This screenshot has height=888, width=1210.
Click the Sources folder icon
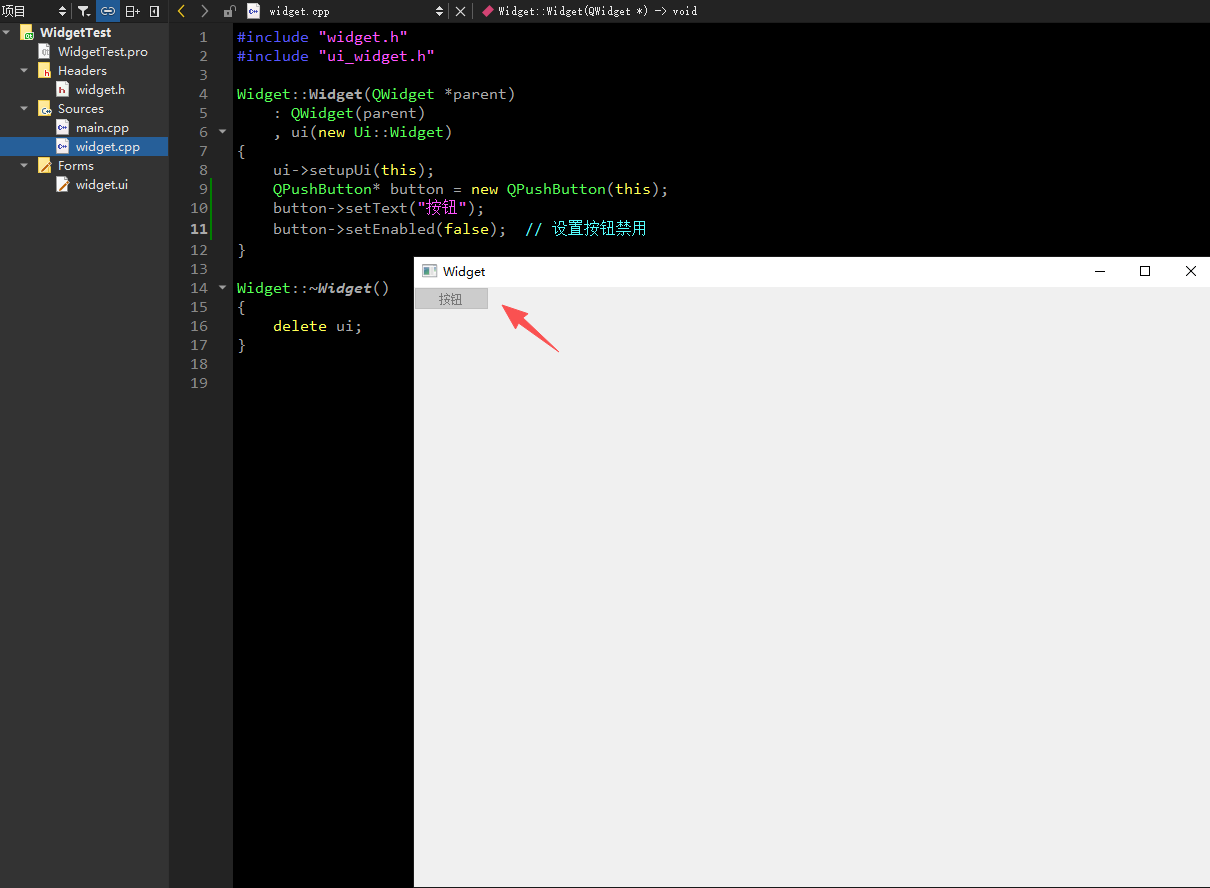coord(44,109)
